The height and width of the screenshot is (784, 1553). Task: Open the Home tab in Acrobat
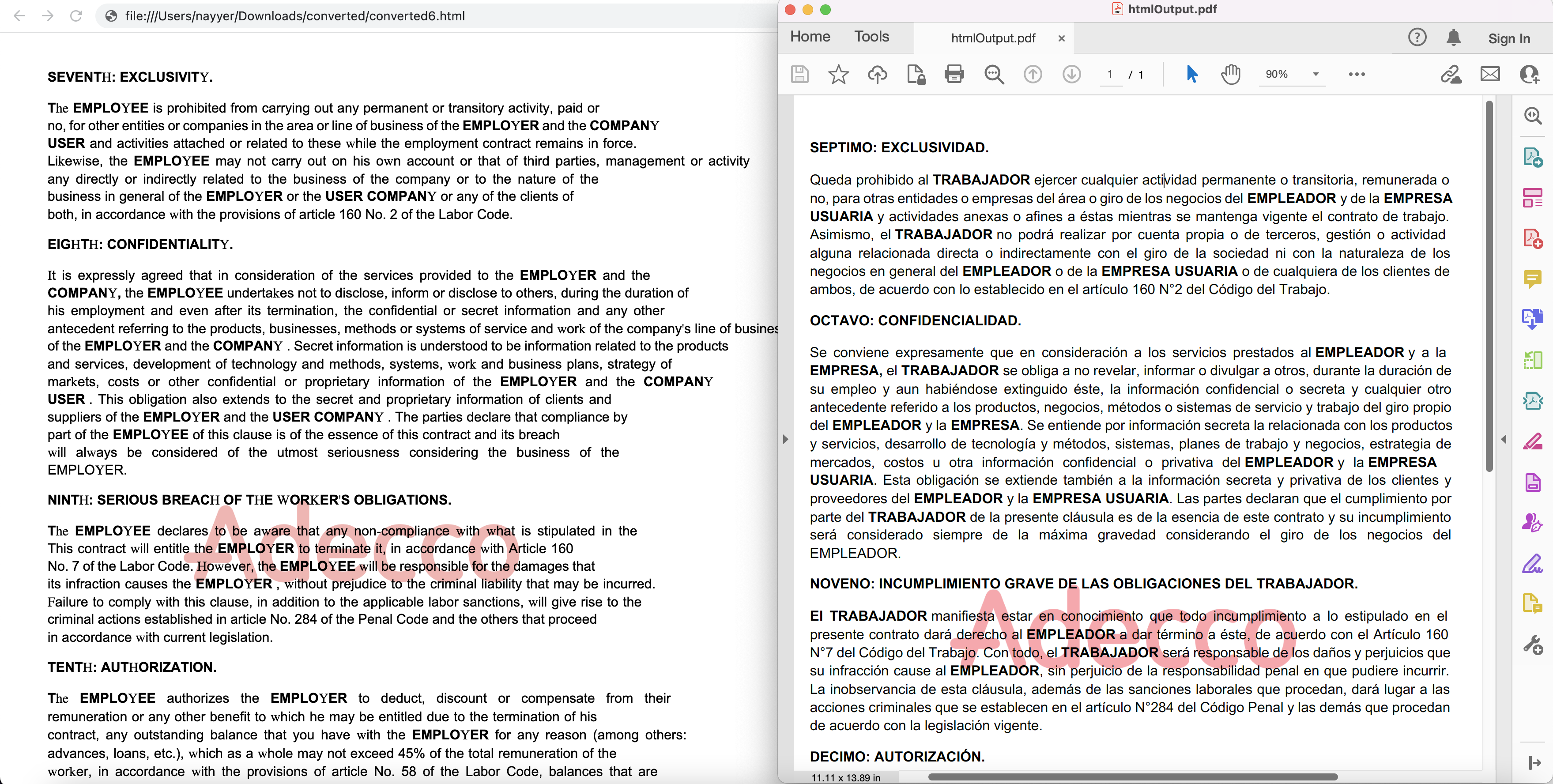(810, 37)
